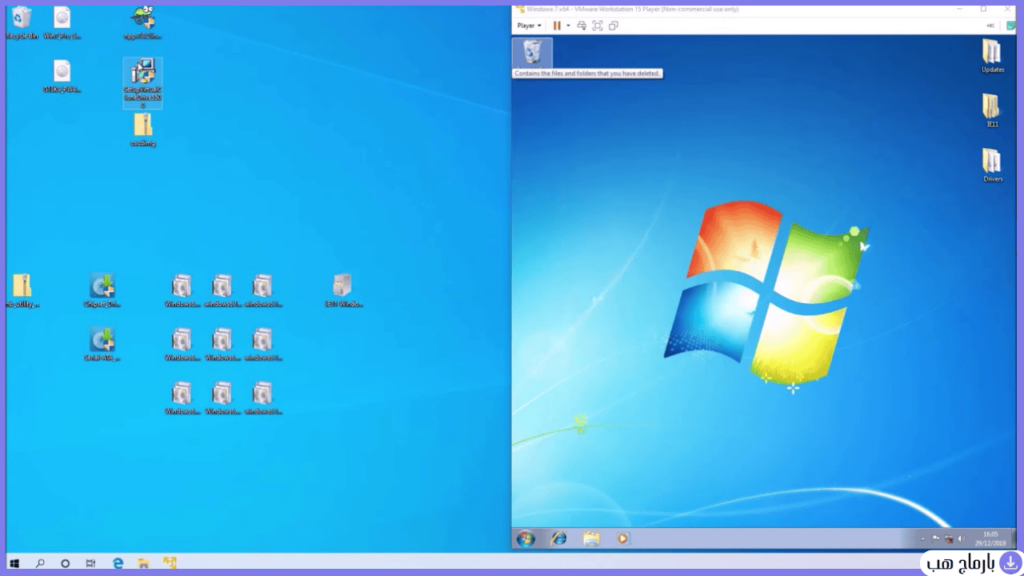1024x576 pixels.
Task: Select the IE11 Windows package icon on host
Action: tap(344, 291)
